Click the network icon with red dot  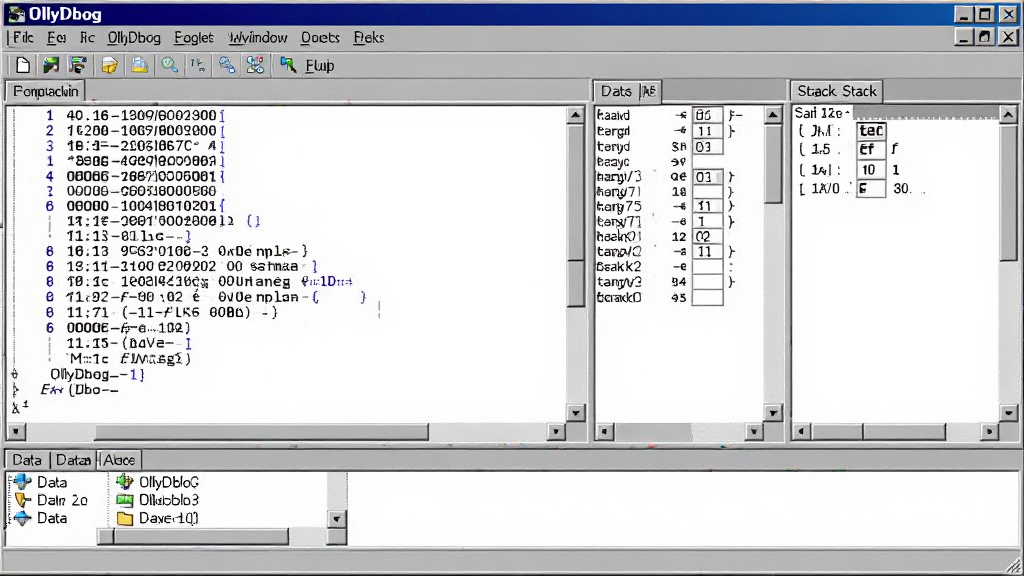255,65
